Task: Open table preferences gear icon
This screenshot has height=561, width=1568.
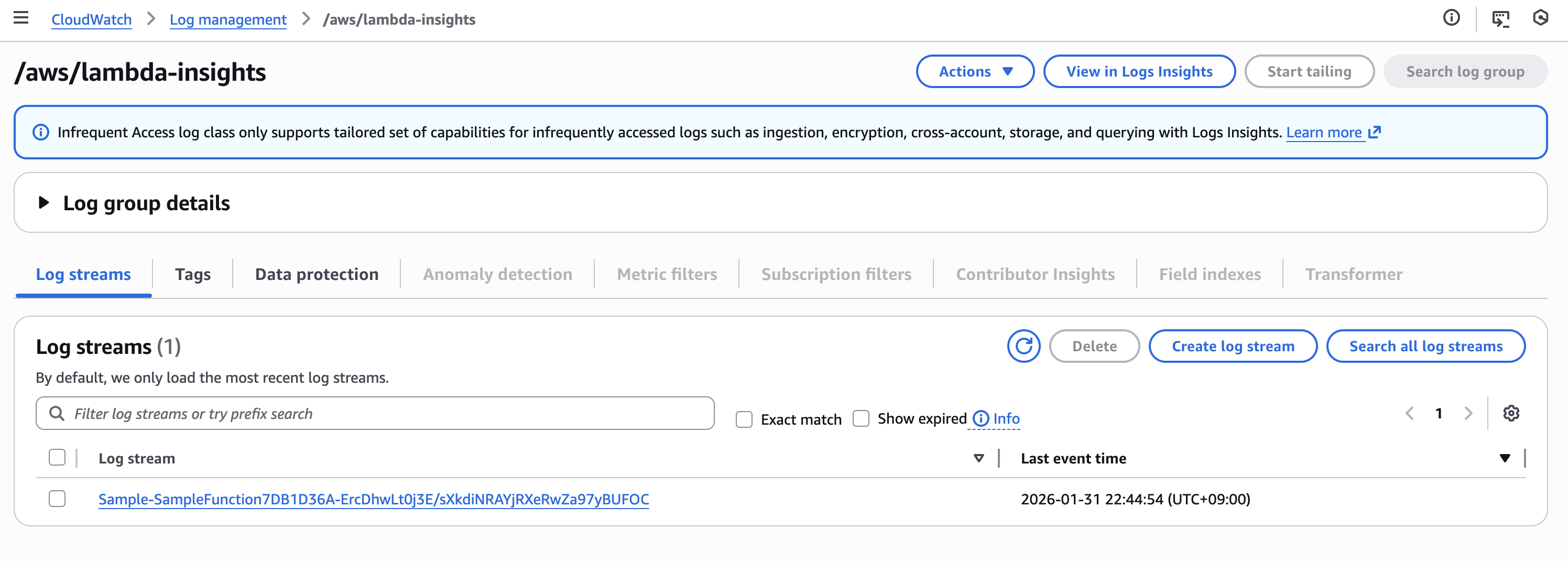Action: (x=1511, y=414)
